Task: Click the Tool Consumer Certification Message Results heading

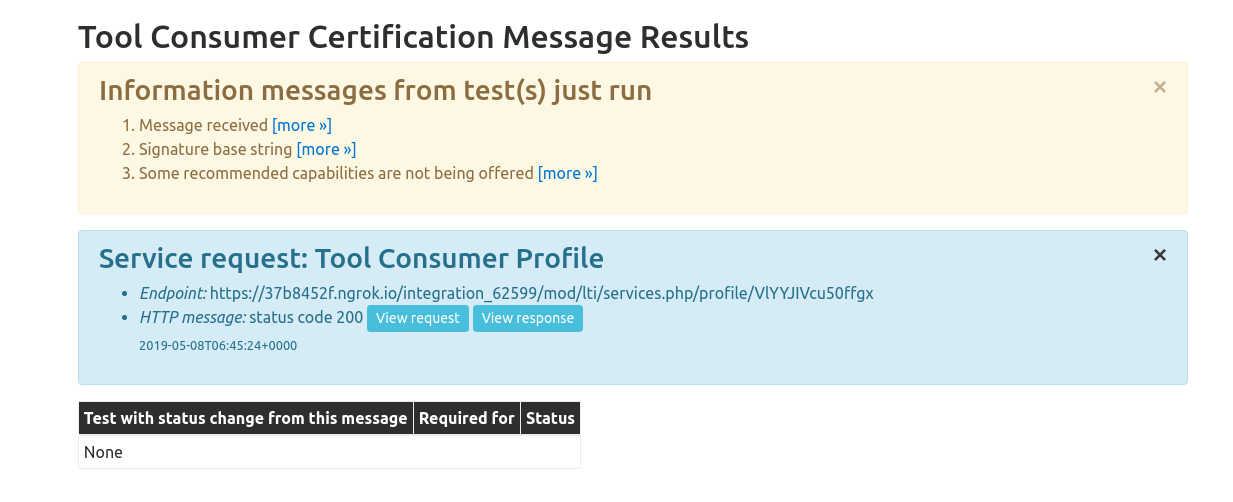Action: [x=413, y=37]
